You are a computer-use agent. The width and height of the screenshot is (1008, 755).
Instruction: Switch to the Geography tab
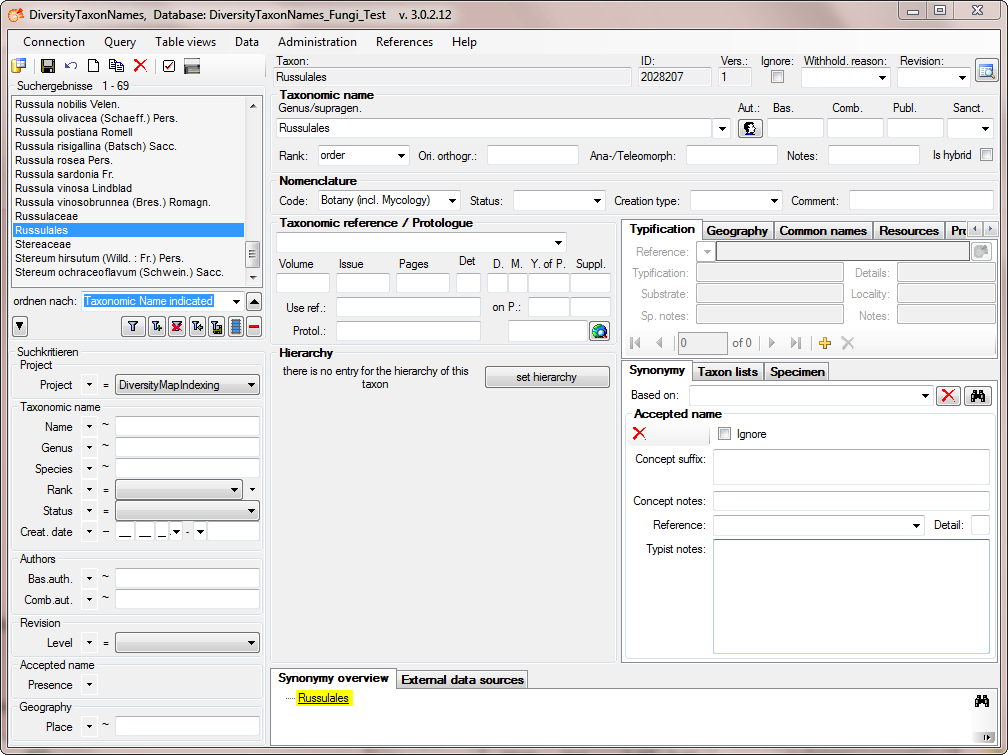(x=737, y=230)
